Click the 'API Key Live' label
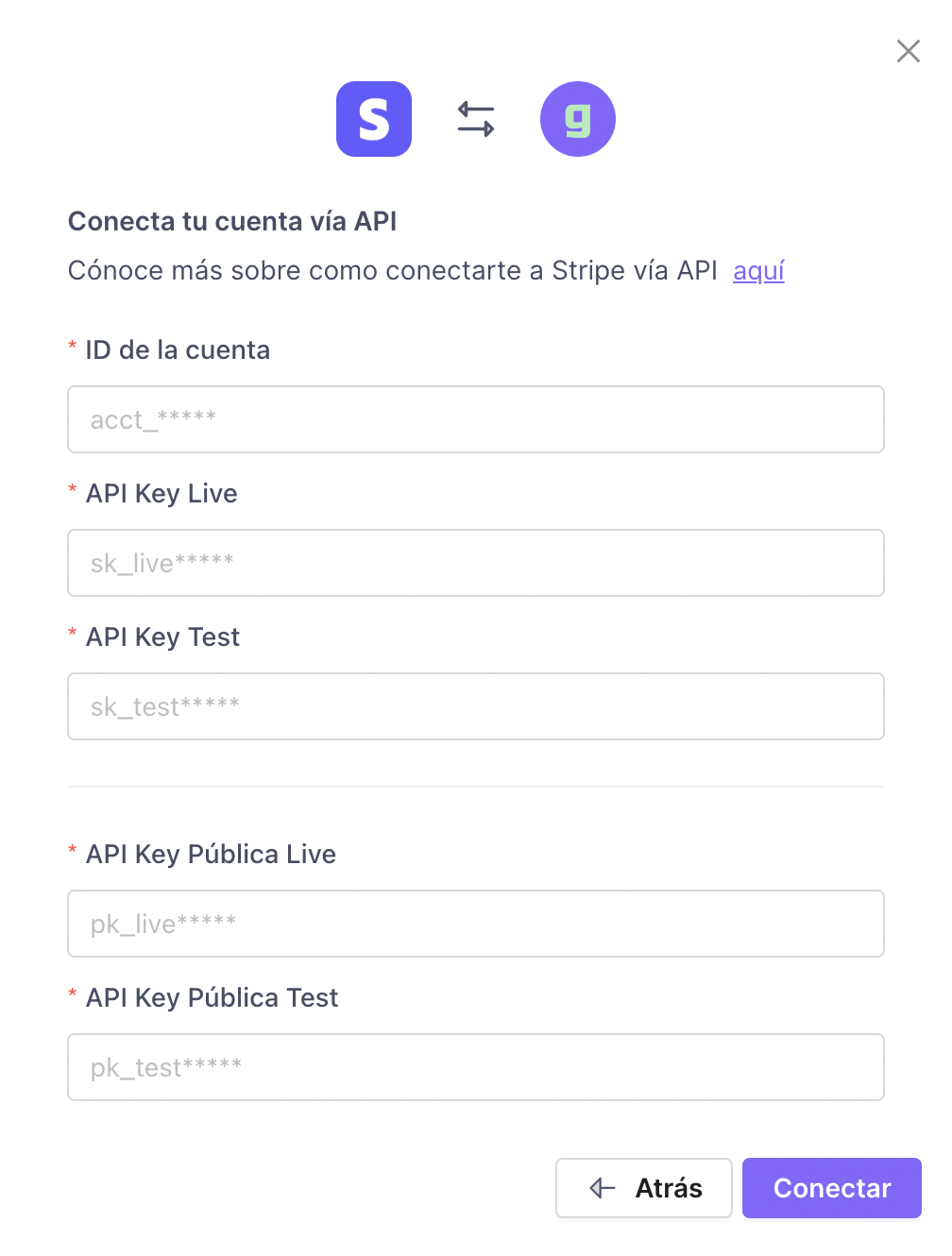 [x=161, y=494]
